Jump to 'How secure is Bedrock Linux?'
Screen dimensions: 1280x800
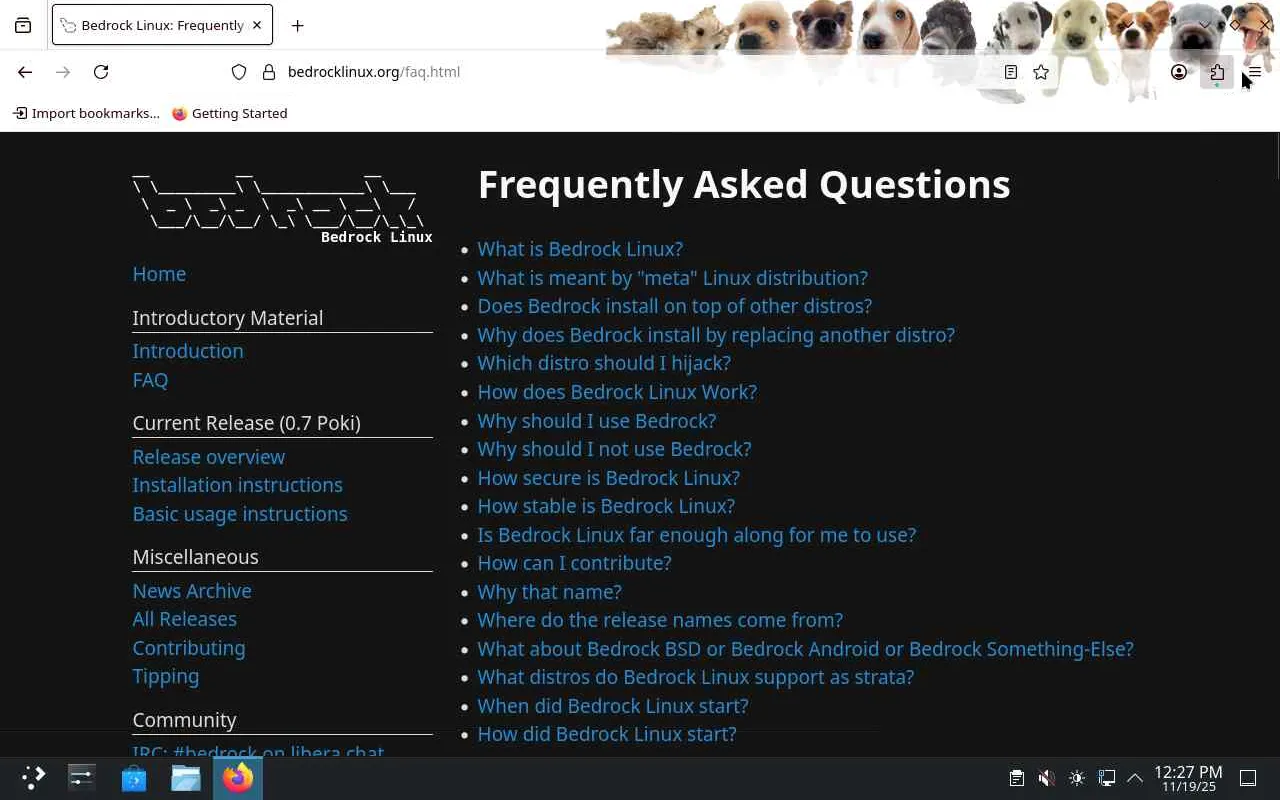(x=609, y=478)
